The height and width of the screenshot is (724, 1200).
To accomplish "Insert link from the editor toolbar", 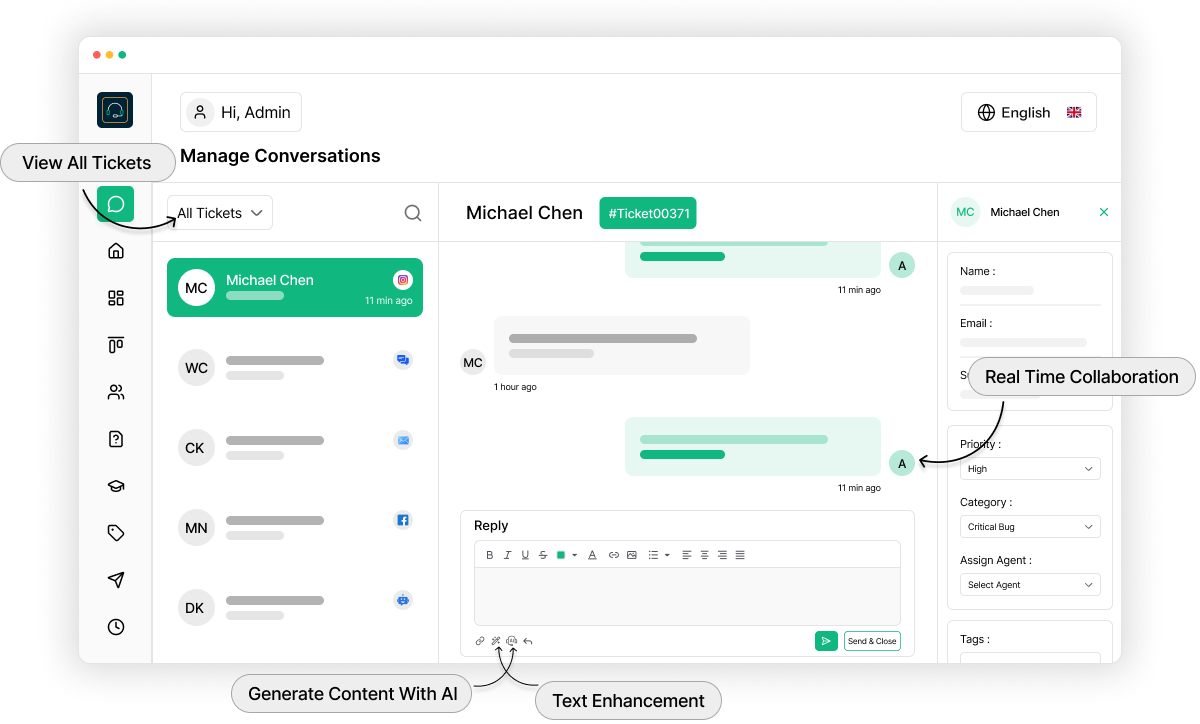I will 614,555.
